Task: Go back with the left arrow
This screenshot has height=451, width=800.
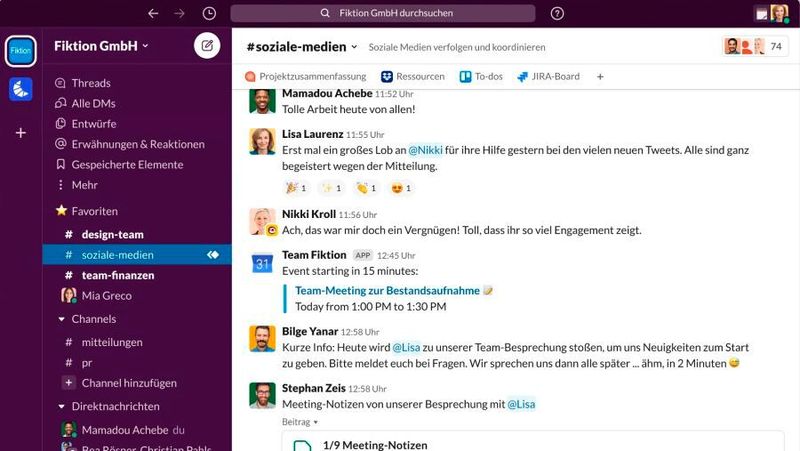Action: pos(153,13)
